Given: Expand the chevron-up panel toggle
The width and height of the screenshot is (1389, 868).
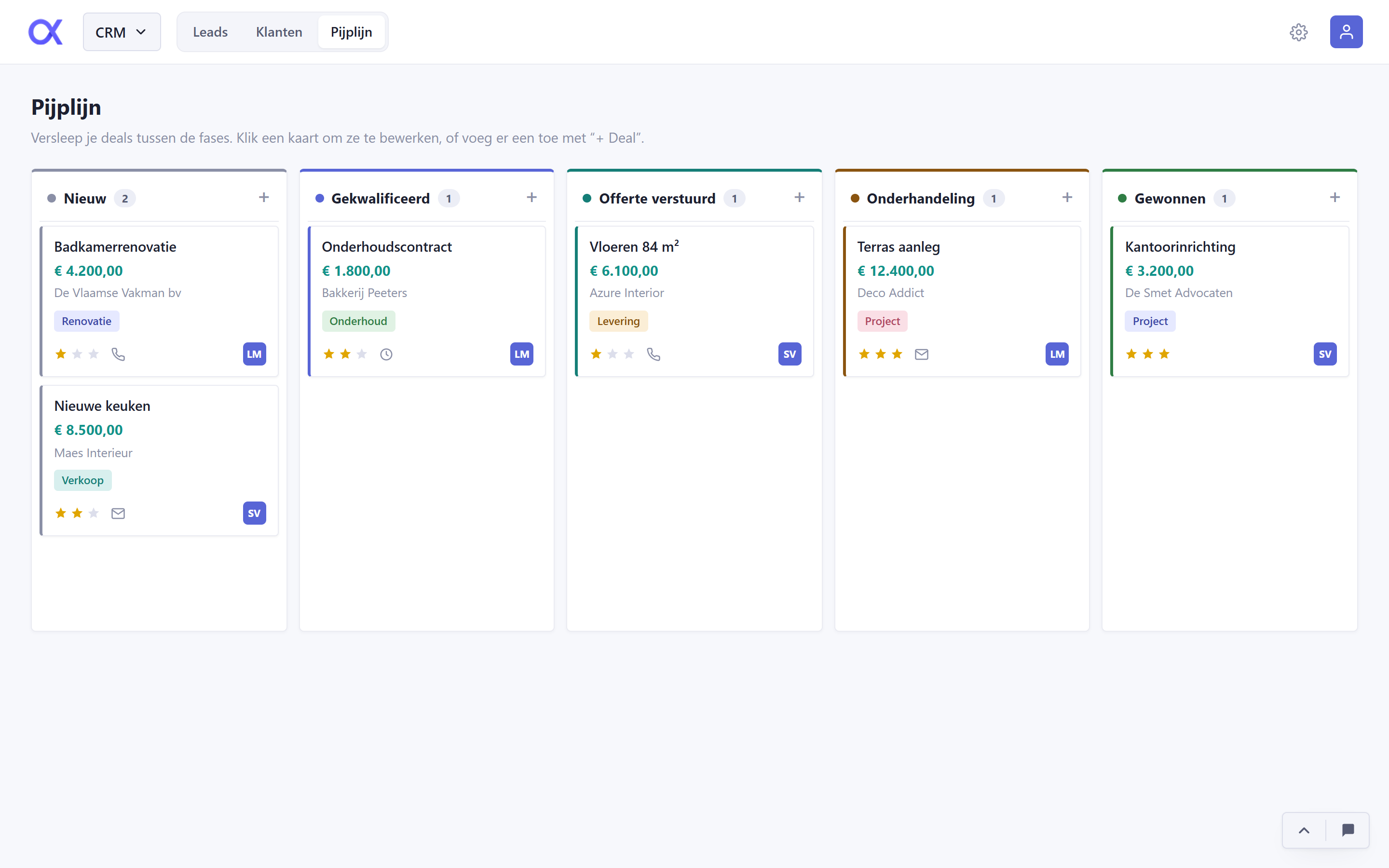Looking at the screenshot, I should (x=1304, y=830).
